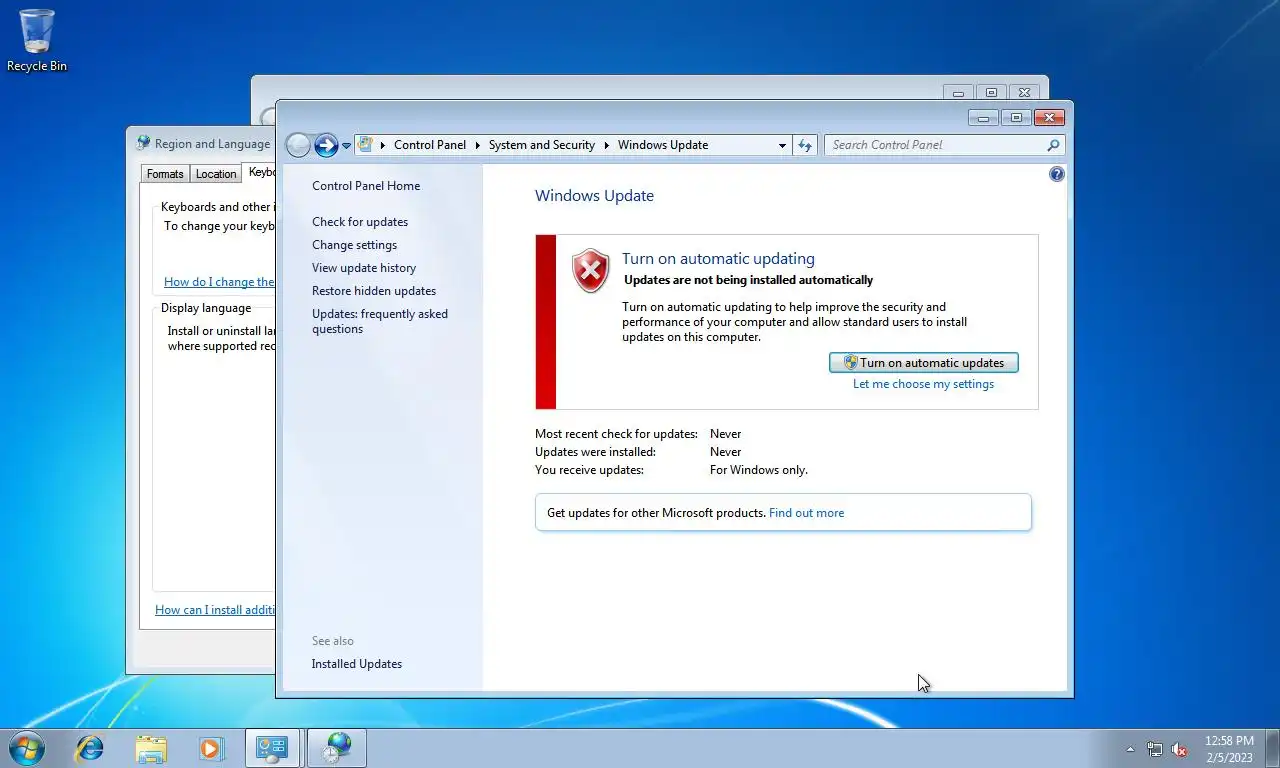Click How do I change link in Region window
Screen dimensions: 1280x768
219,282
